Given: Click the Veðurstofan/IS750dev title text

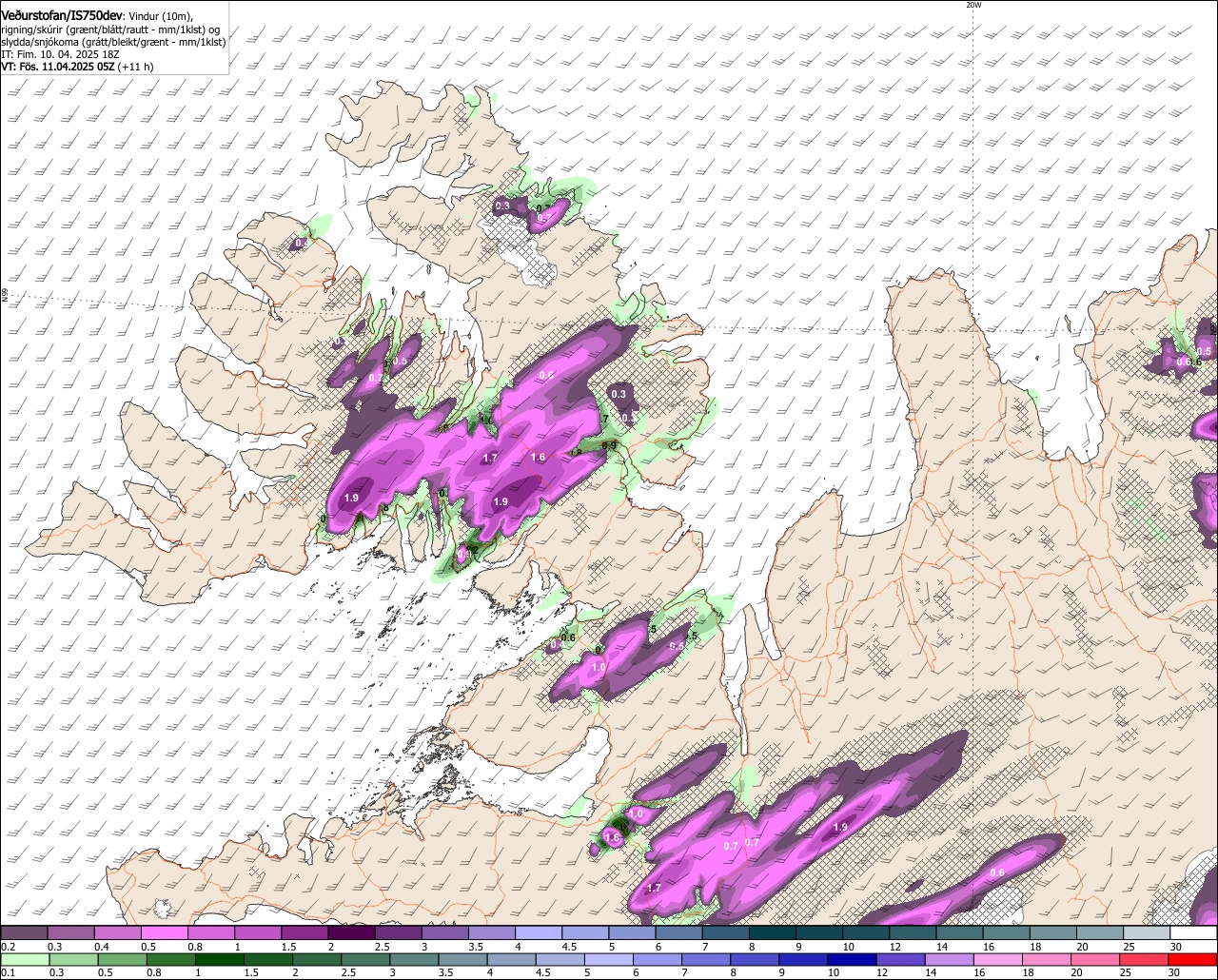Looking at the screenshot, I should pos(61,15).
